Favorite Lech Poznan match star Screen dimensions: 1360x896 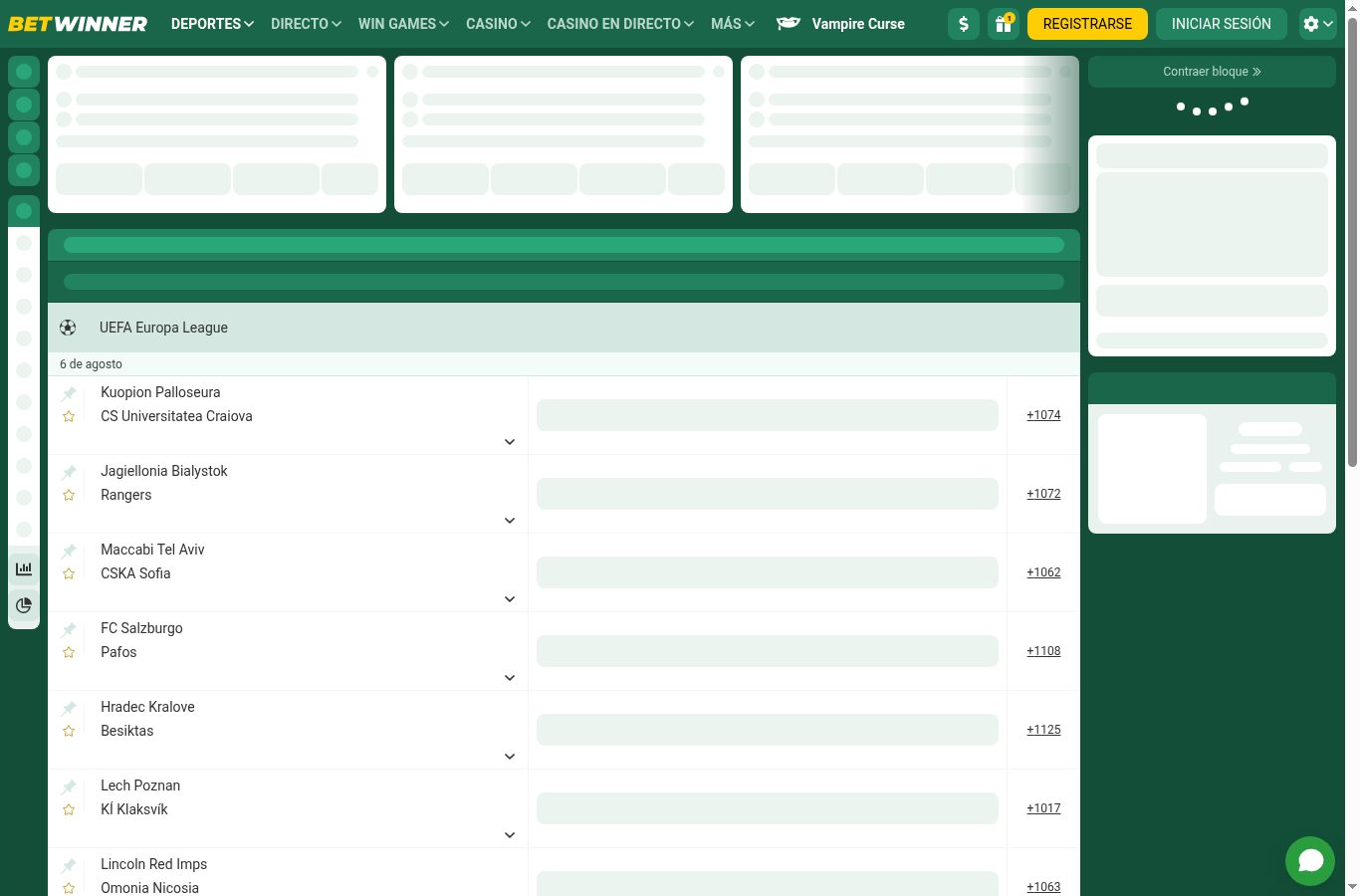pos(69,809)
